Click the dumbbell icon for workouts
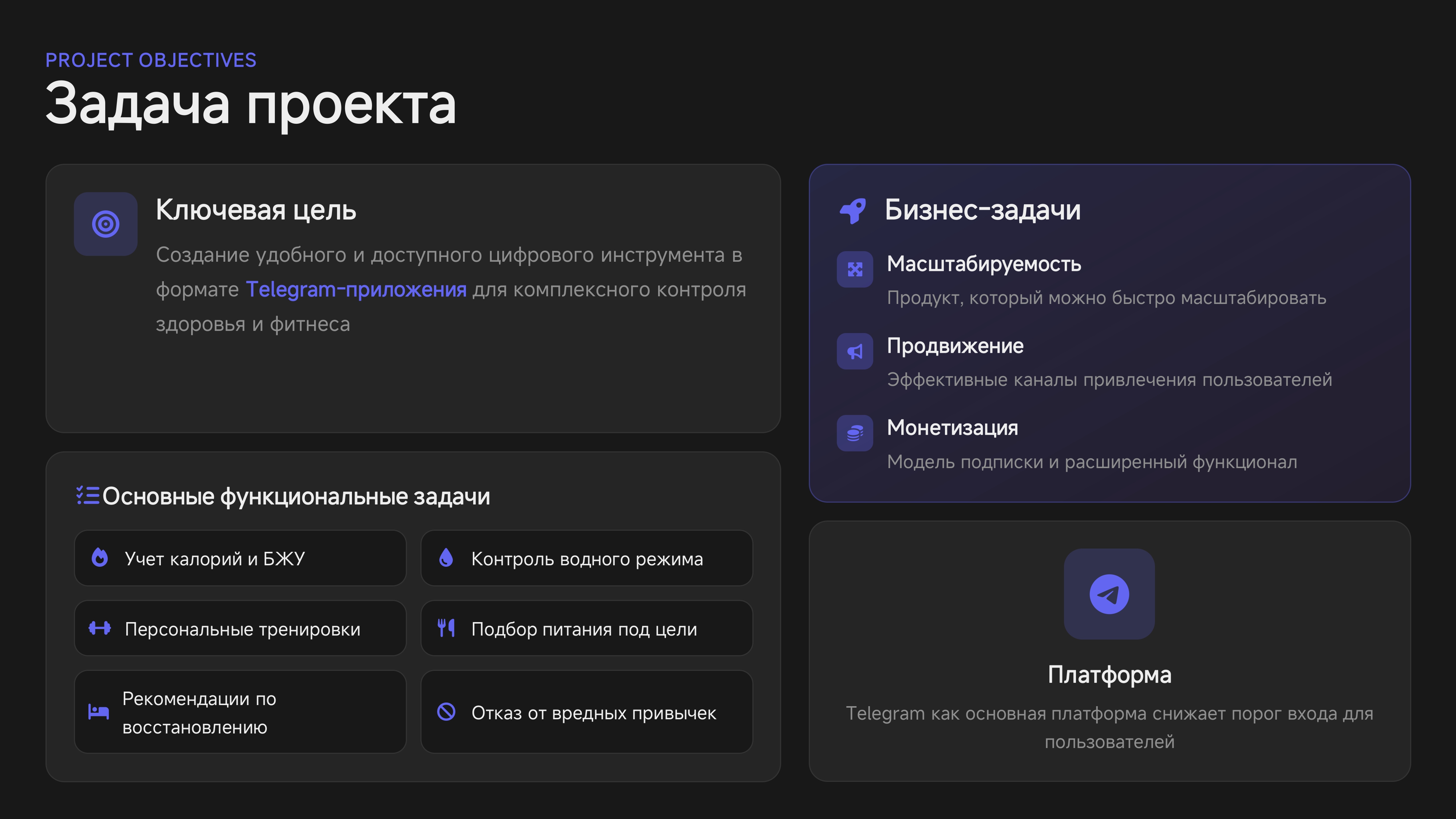The width and height of the screenshot is (1456, 819). coord(100,628)
